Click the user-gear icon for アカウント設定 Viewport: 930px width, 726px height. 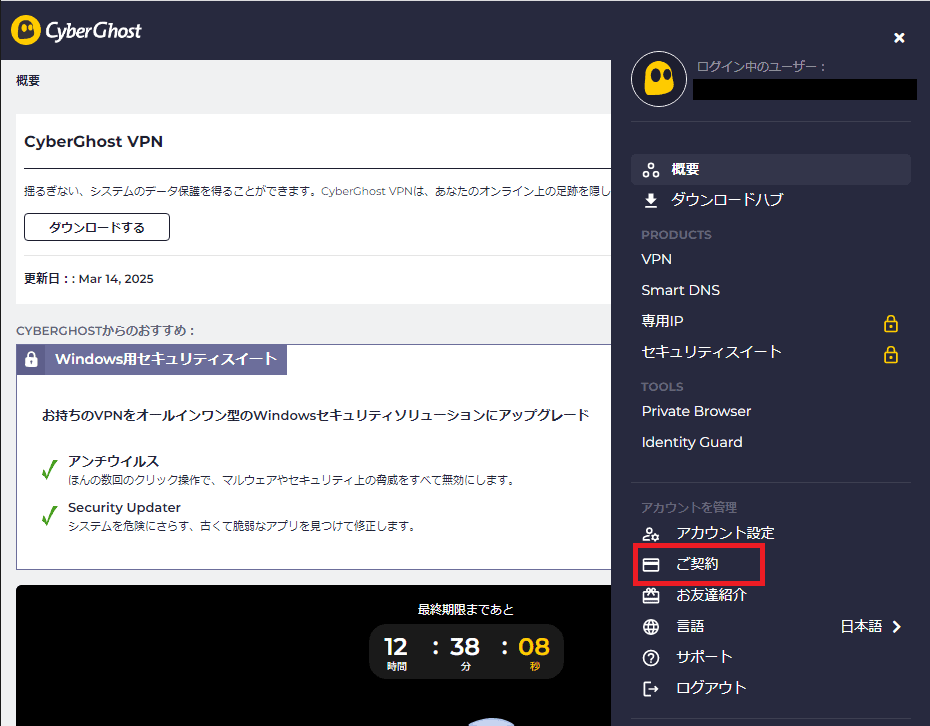[x=651, y=534]
